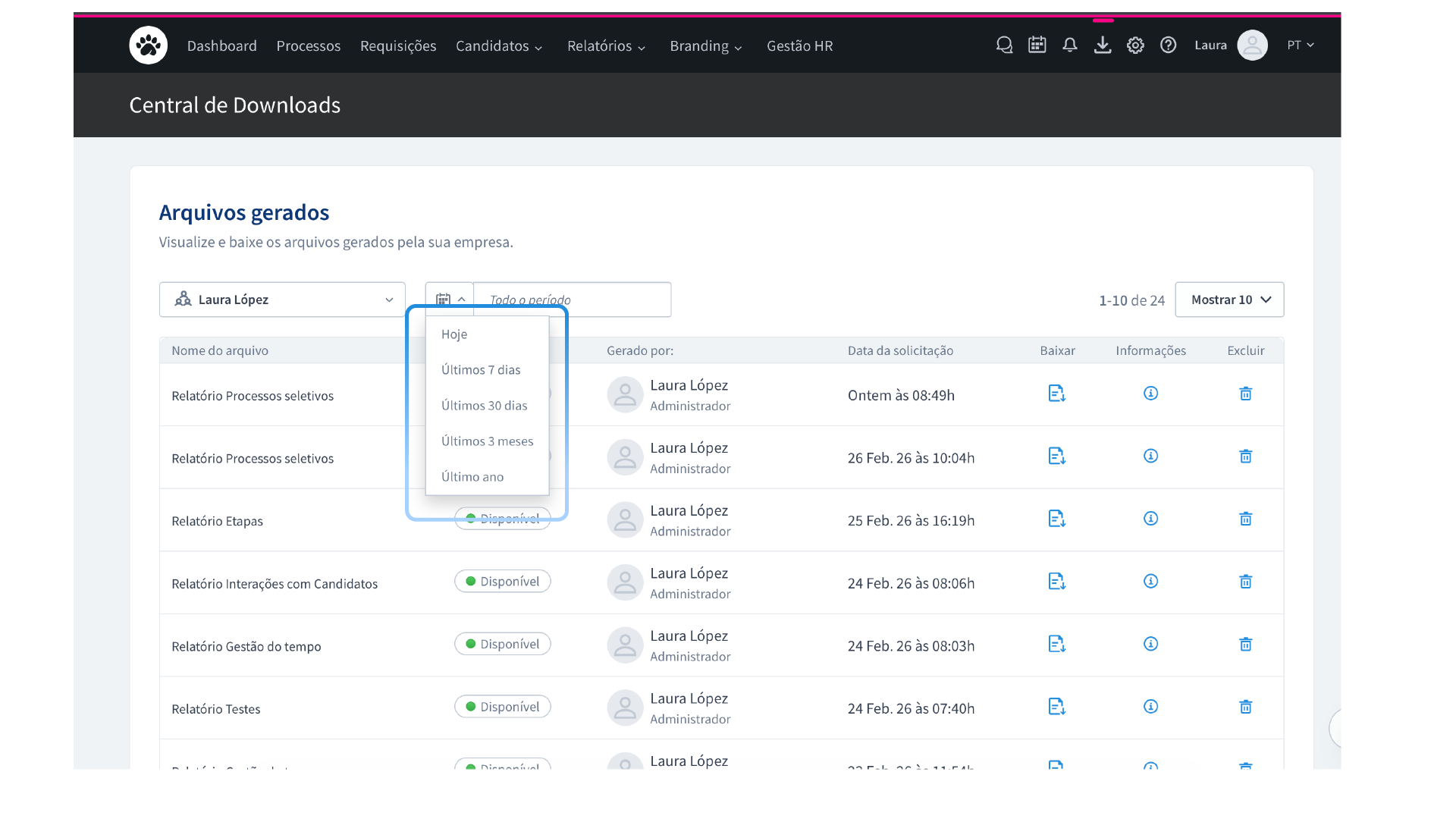Click the help question mark icon

(1168, 45)
